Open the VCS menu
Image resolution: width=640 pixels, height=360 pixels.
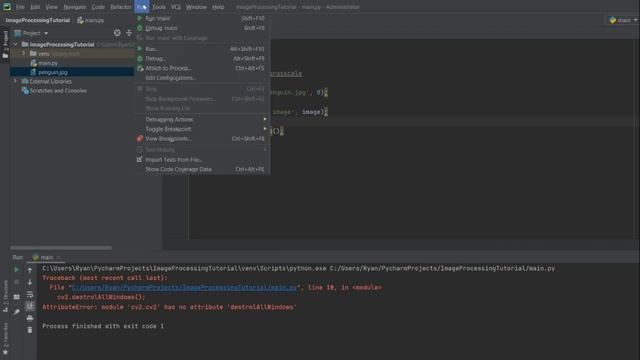(176, 7)
